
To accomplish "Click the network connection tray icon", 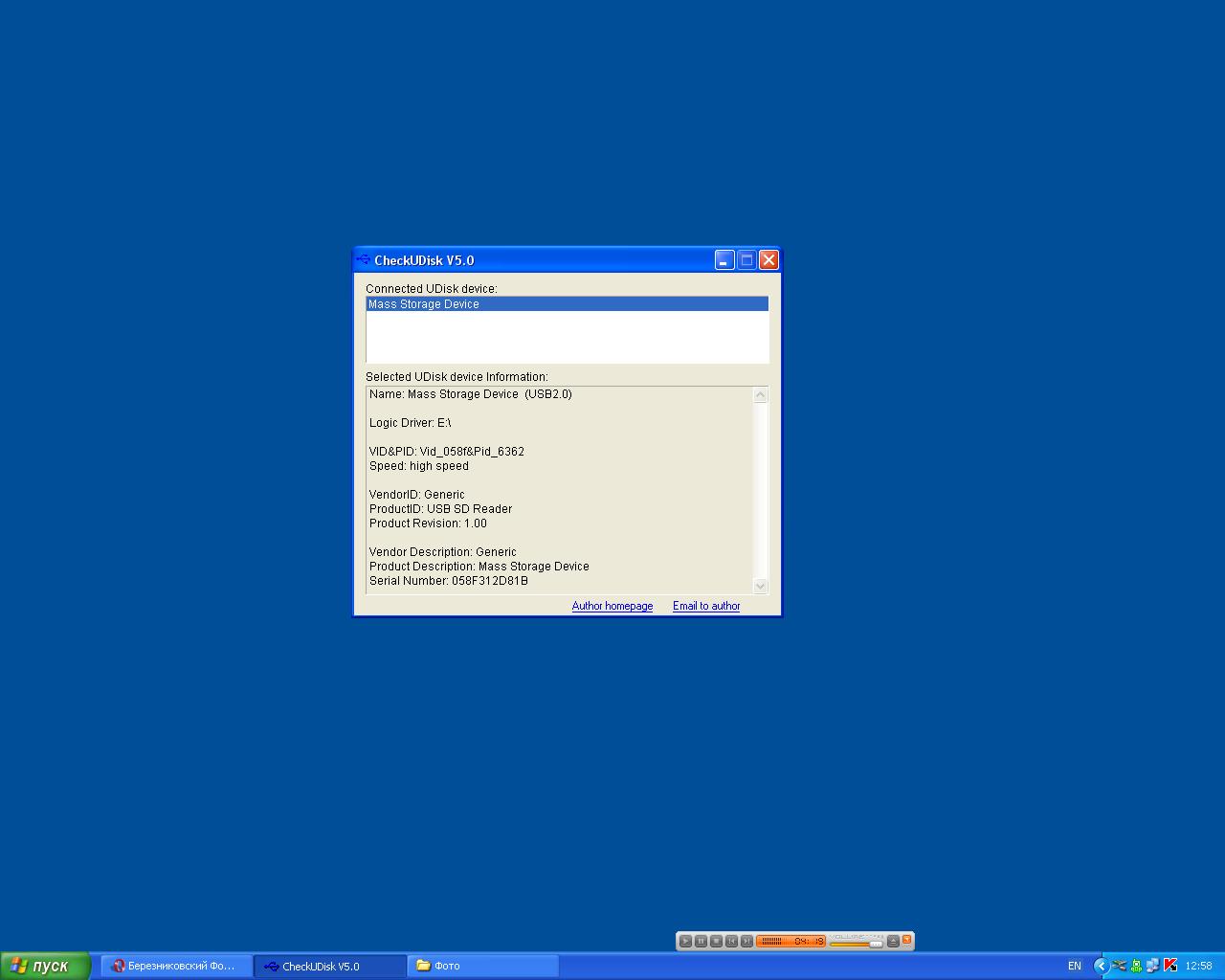I will (x=1152, y=966).
